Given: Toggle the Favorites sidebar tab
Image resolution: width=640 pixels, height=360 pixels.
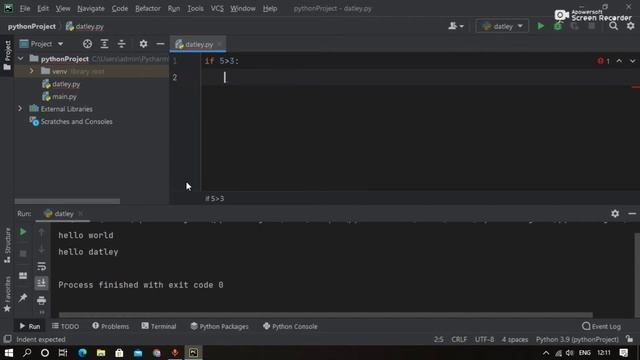Looking at the screenshot, I should tap(7, 294).
